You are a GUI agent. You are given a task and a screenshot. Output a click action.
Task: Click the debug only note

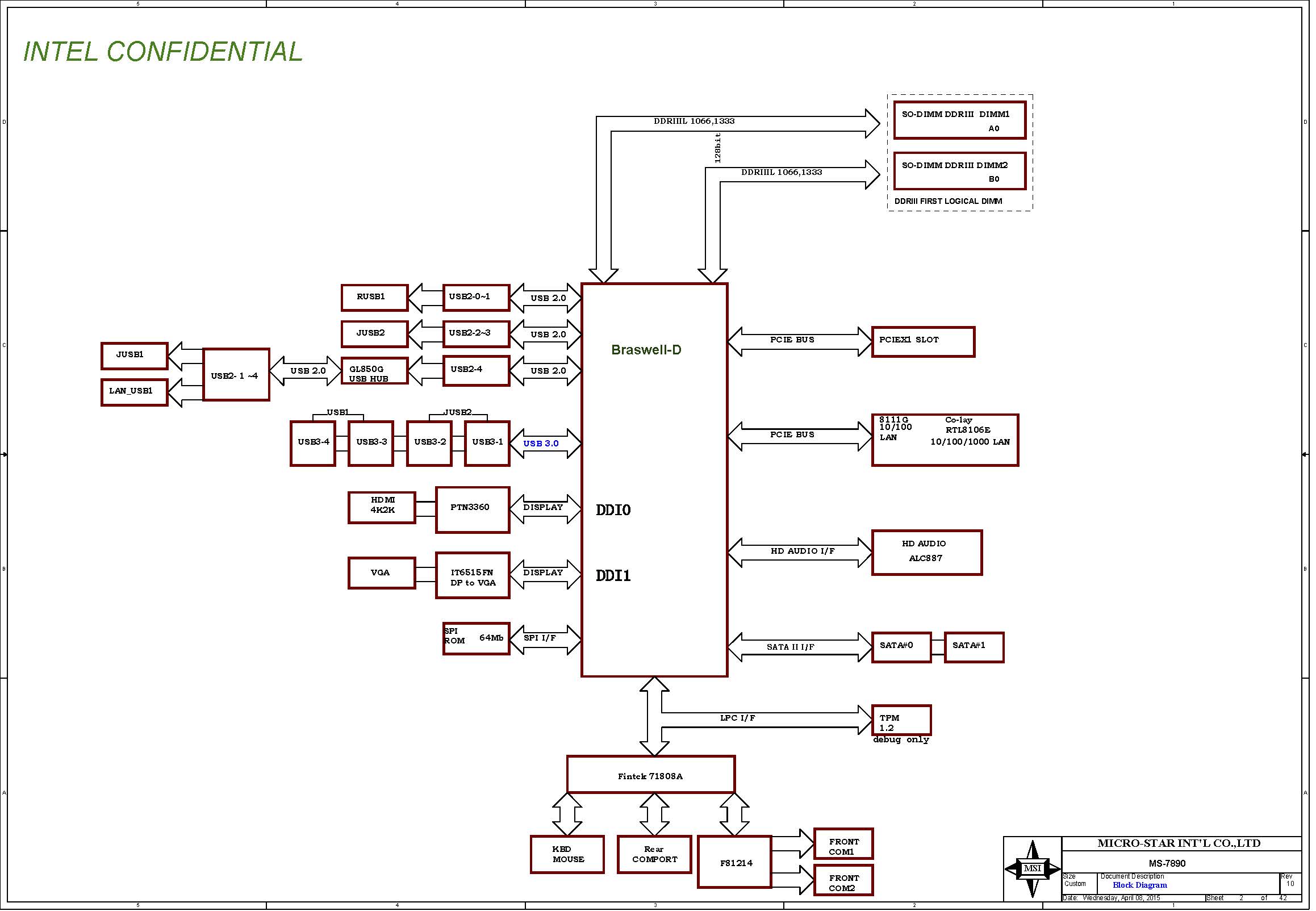[x=901, y=739]
